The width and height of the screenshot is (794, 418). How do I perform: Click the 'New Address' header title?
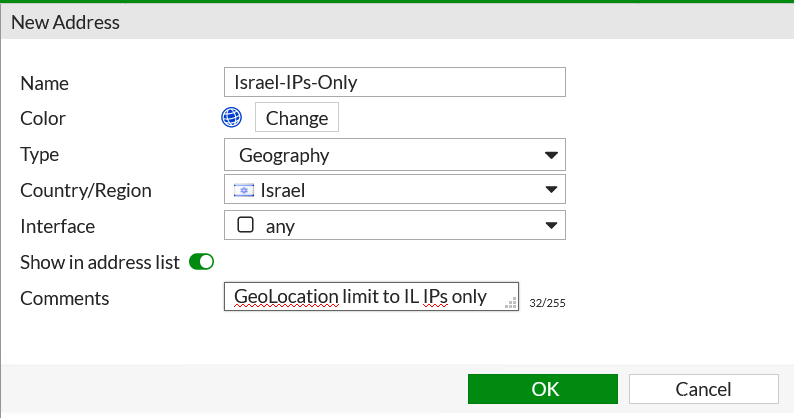click(x=65, y=22)
